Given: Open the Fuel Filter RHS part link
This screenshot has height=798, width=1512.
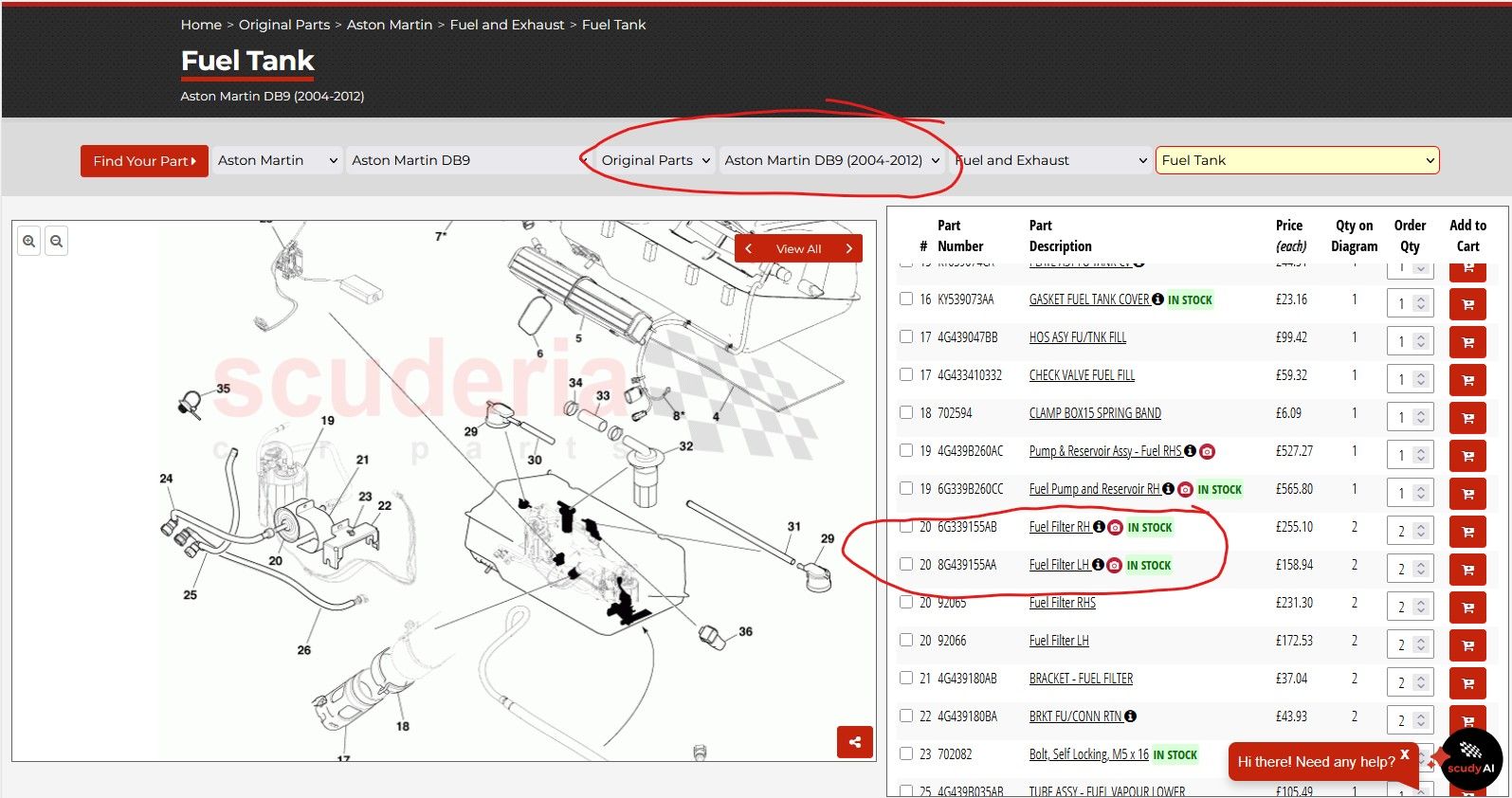Looking at the screenshot, I should (x=1063, y=603).
